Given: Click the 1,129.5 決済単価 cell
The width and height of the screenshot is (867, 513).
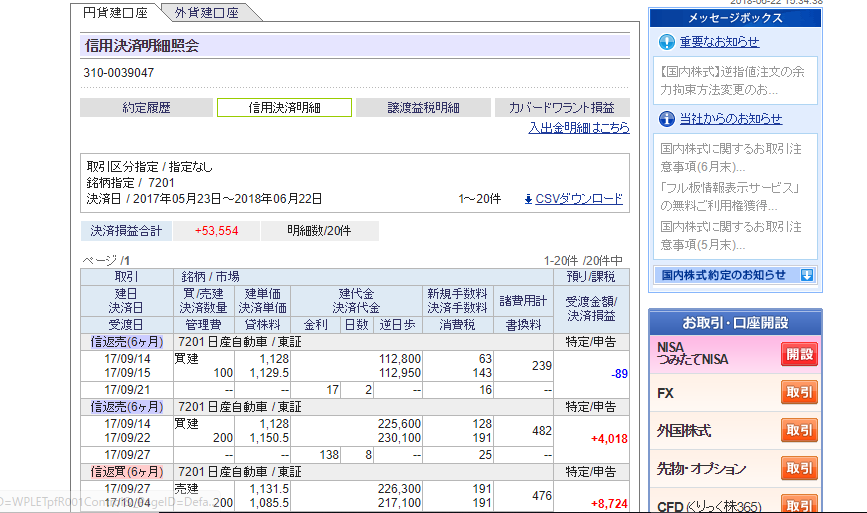Looking at the screenshot, I should 269,373.
